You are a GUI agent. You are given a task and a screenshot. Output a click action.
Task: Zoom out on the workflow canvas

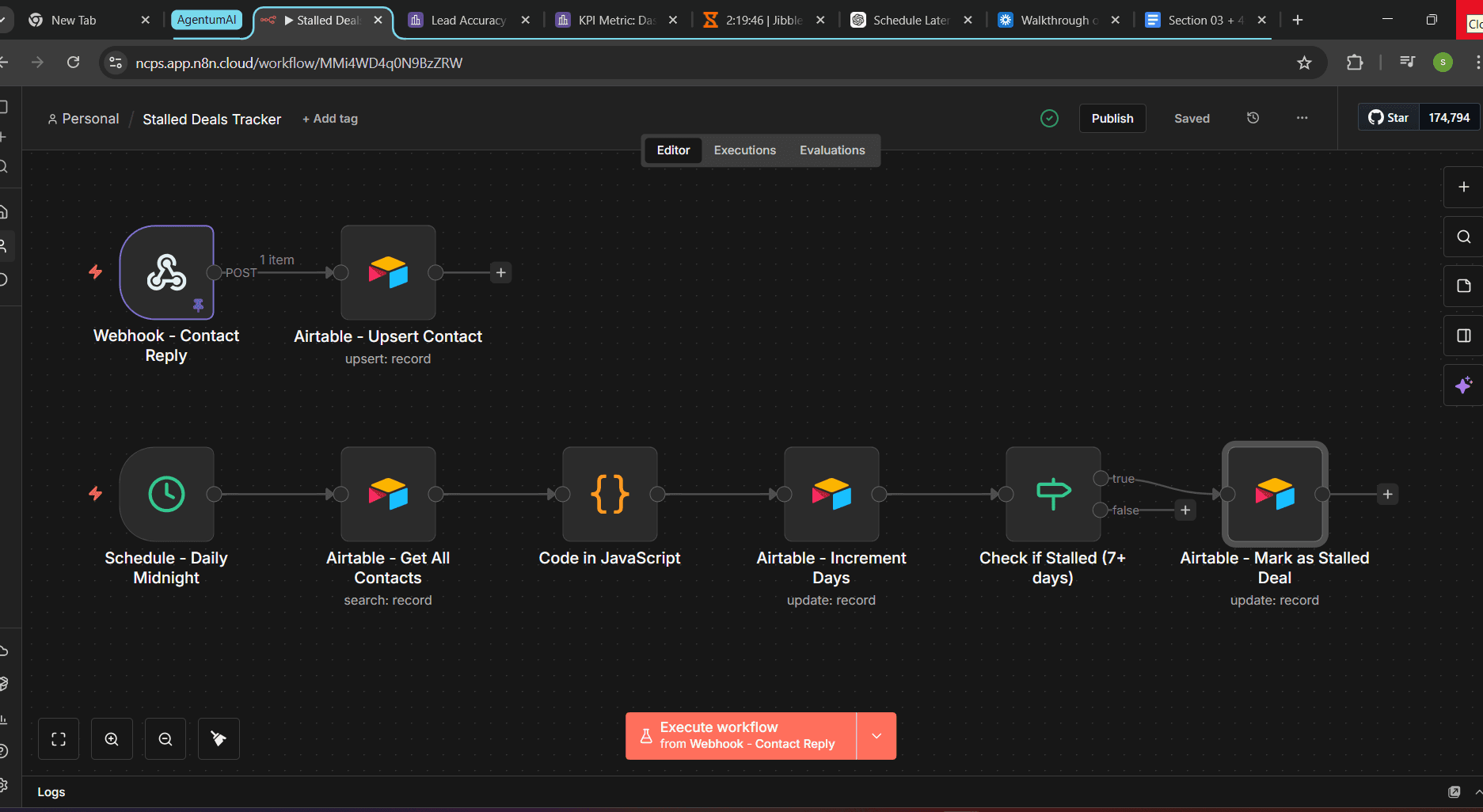(x=165, y=739)
